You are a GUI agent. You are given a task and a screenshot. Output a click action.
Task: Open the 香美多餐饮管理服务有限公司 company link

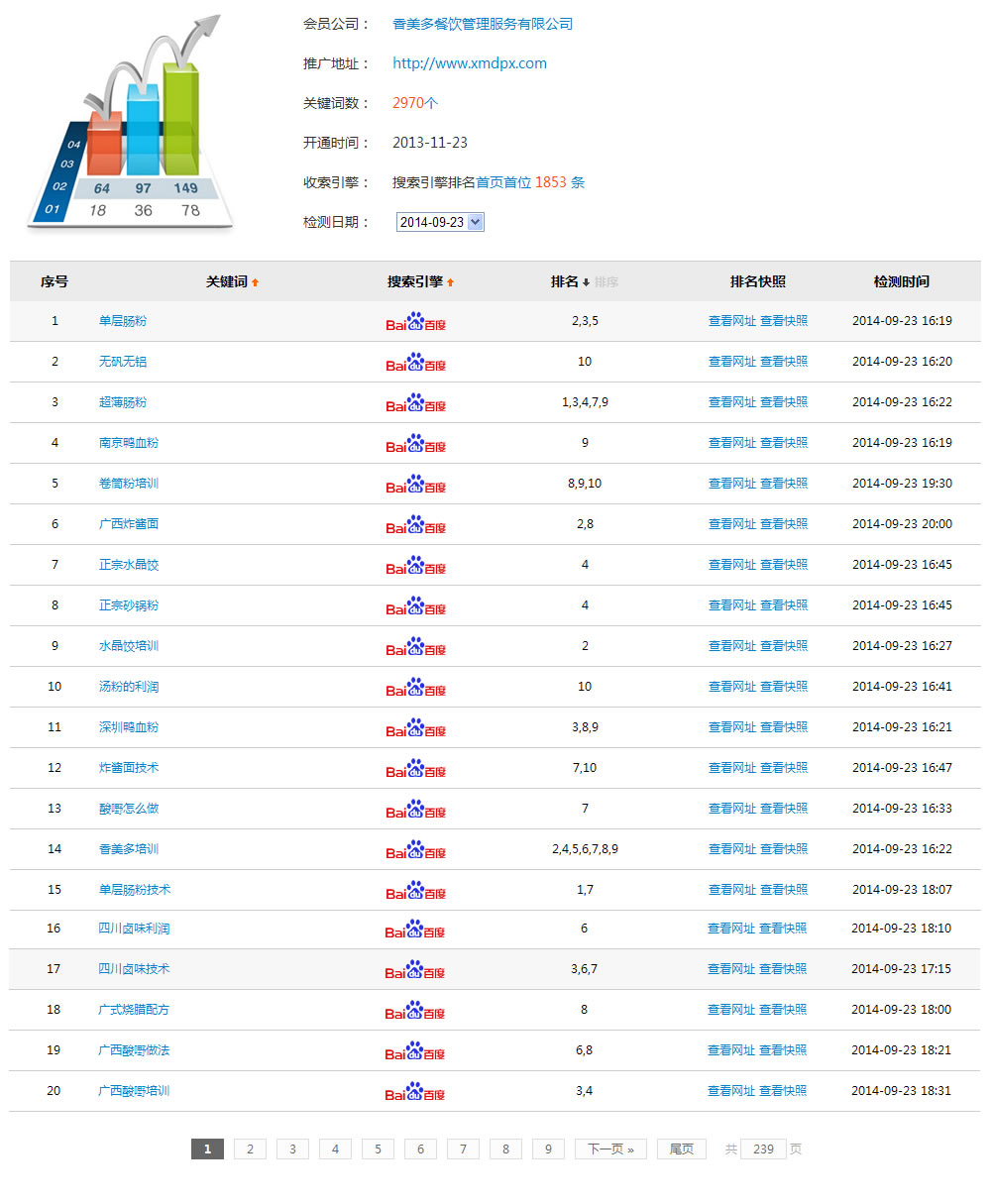pos(482,24)
